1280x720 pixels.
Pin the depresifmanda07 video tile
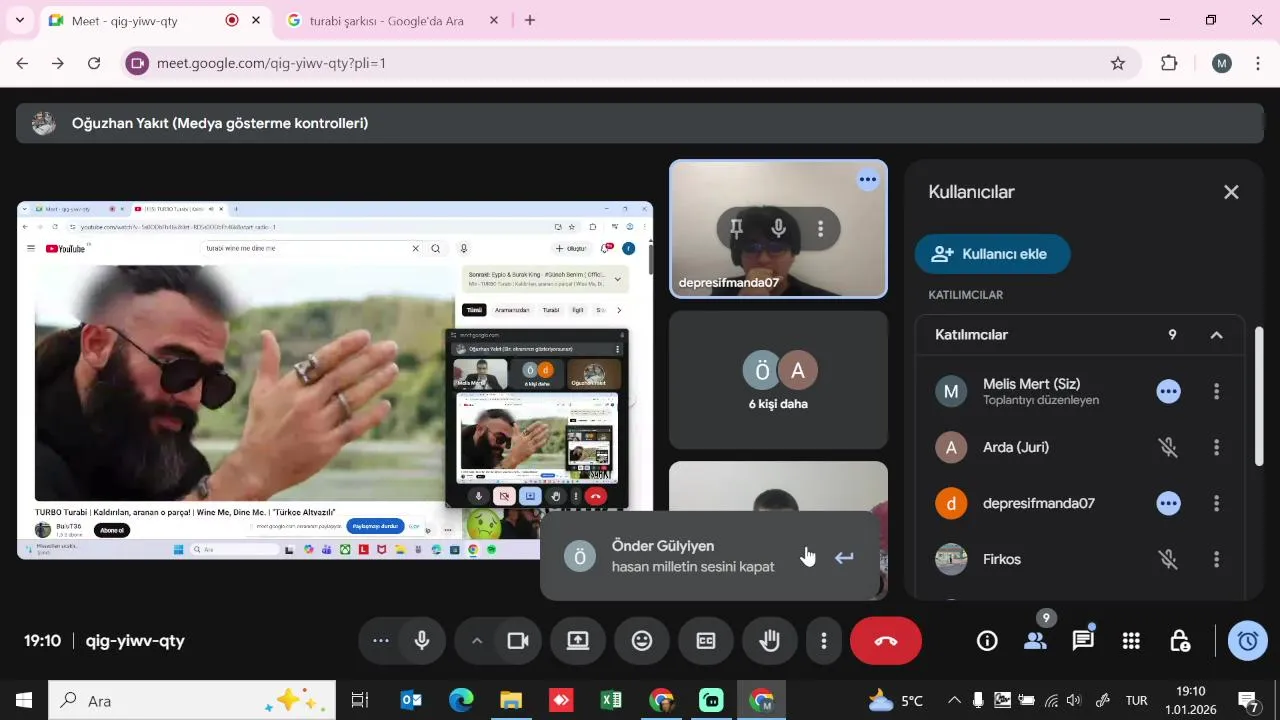point(736,229)
